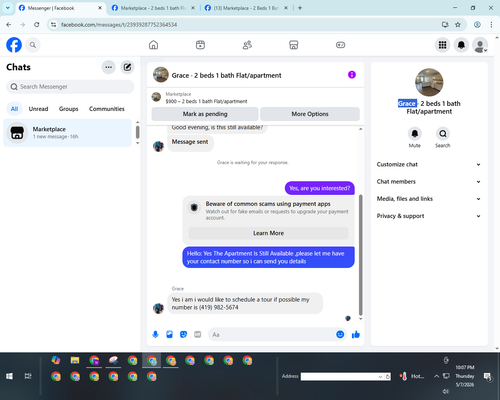Expand Chat members section
This screenshot has height=400, width=500.
pyautogui.click(x=429, y=182)
